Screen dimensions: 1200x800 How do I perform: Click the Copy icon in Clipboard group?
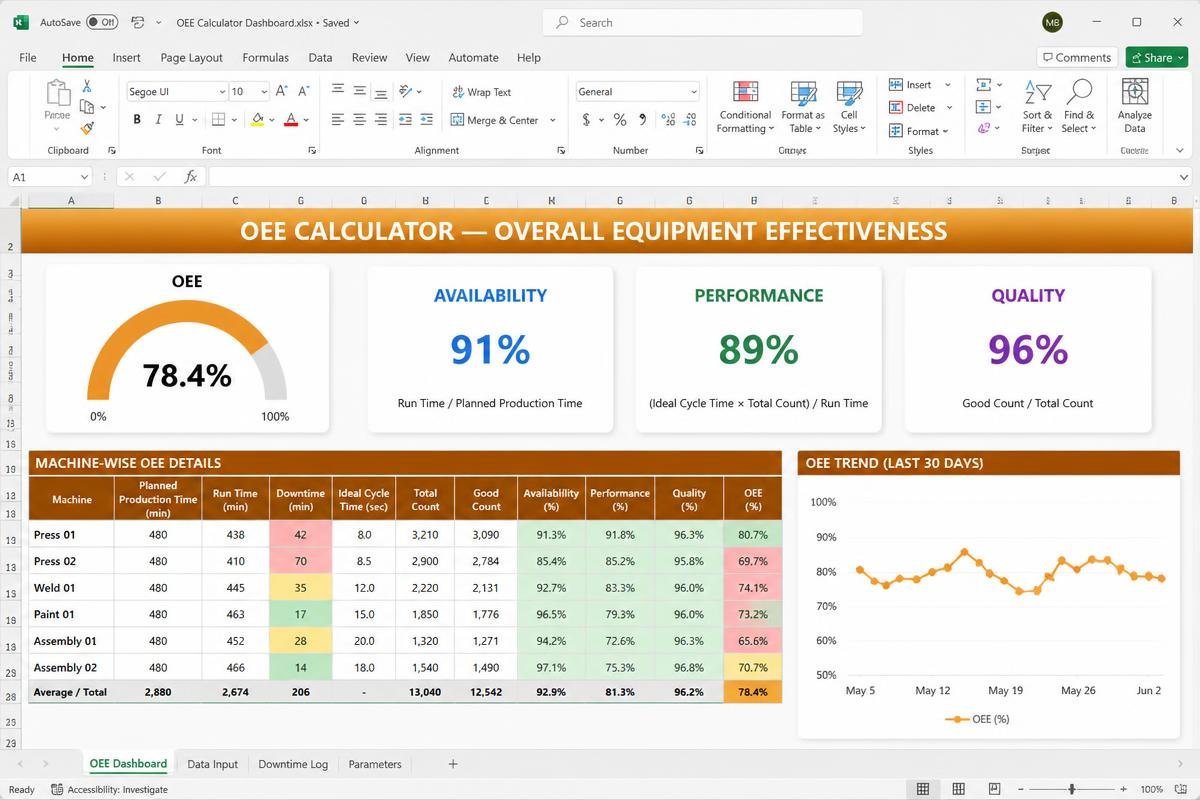(x=87, y=107)
